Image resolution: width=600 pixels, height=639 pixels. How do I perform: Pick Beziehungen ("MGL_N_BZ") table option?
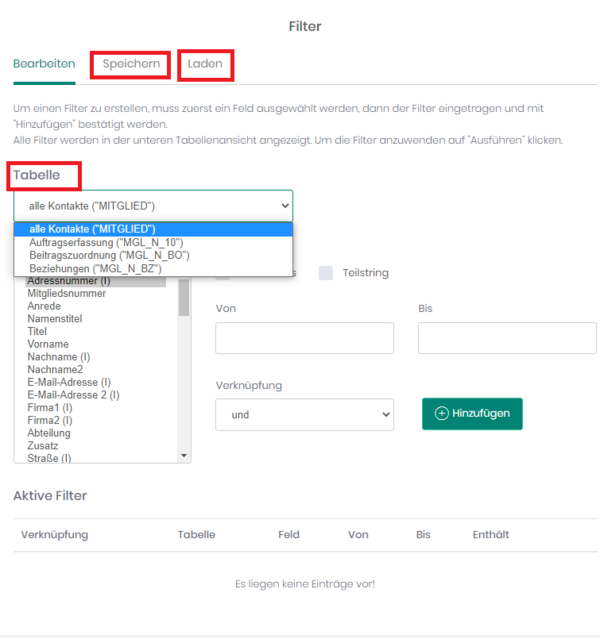click(95, 269)
